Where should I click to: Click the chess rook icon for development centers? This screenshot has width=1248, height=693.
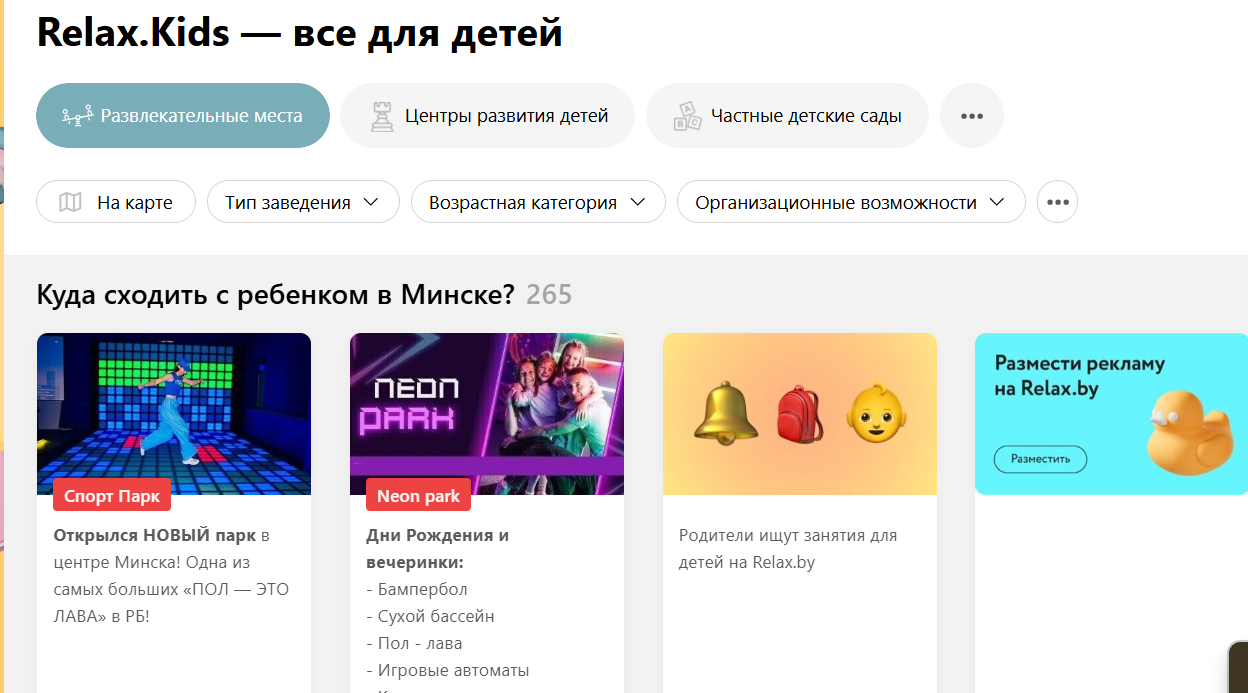(x=382, y=116)
